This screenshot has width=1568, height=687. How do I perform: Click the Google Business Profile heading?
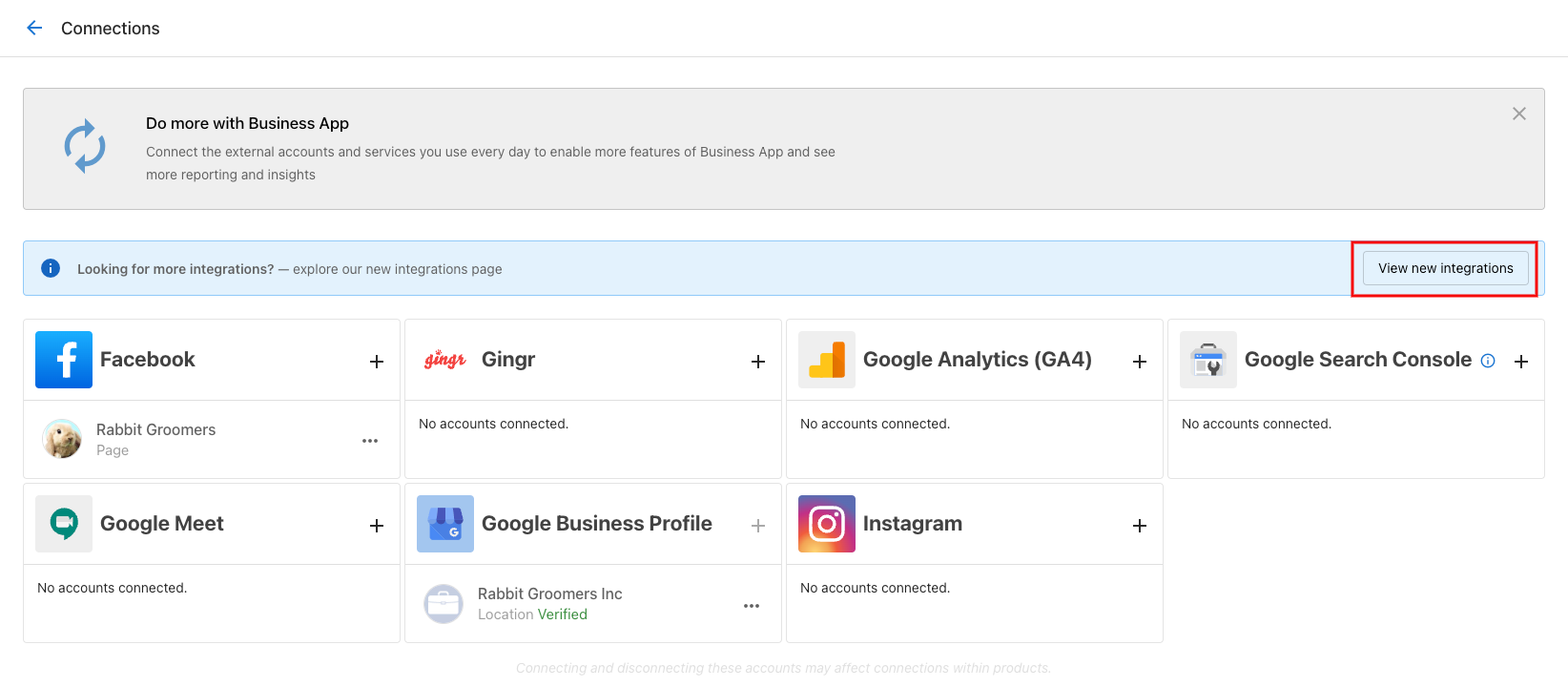tap(597, 524)
